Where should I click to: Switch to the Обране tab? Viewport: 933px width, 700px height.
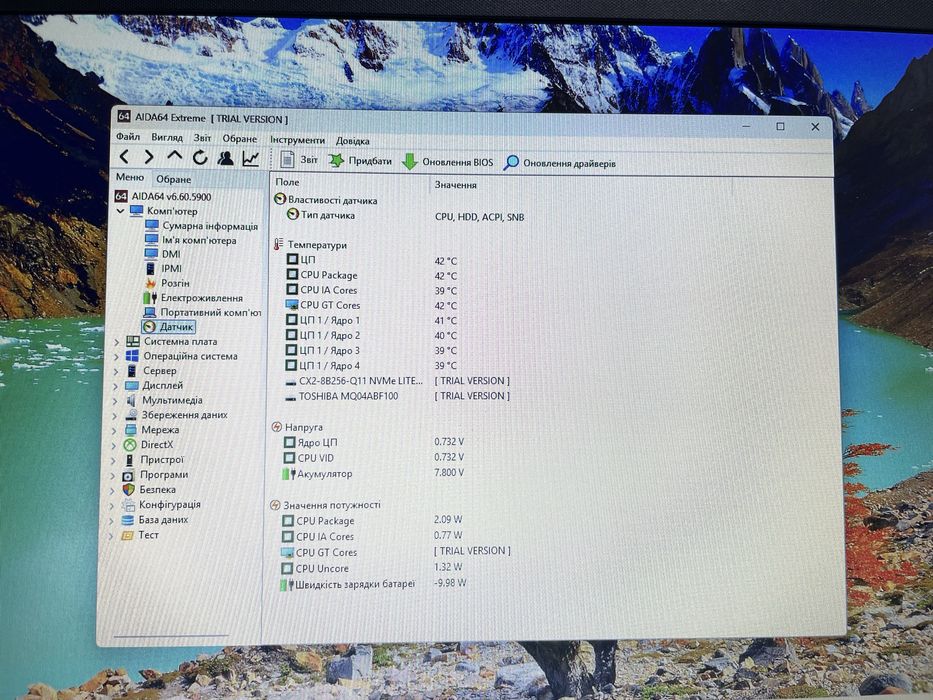coord(174,179)
